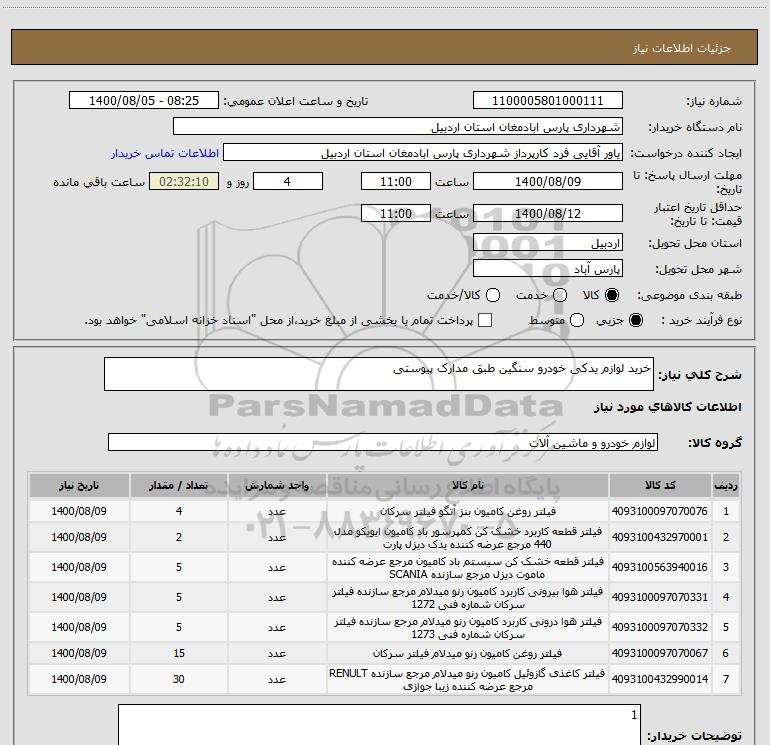Click quantity 15 in row 6

point(179,653)
